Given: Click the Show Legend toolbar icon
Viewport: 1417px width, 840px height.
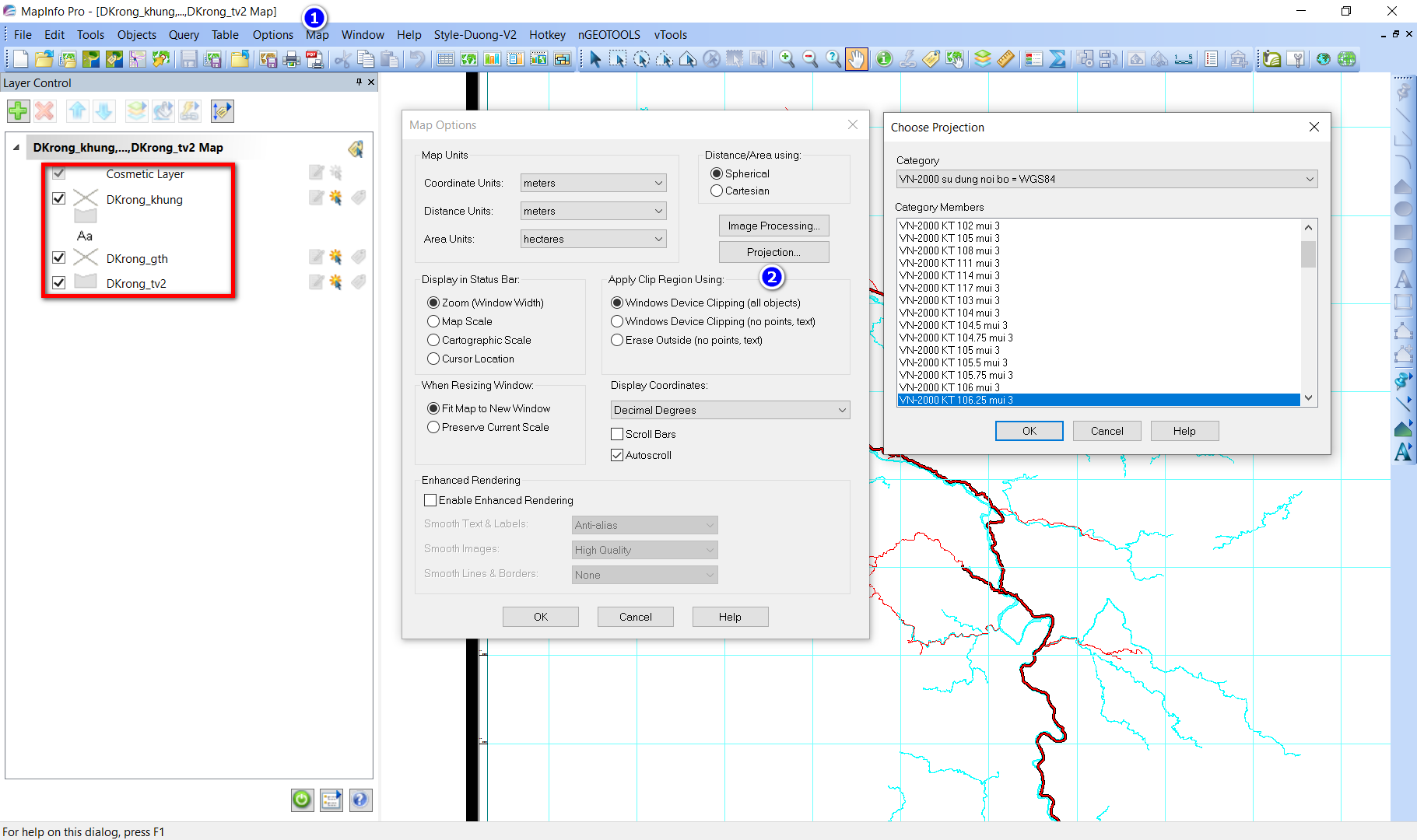Looking at the screenshot, I should 1034,59.
